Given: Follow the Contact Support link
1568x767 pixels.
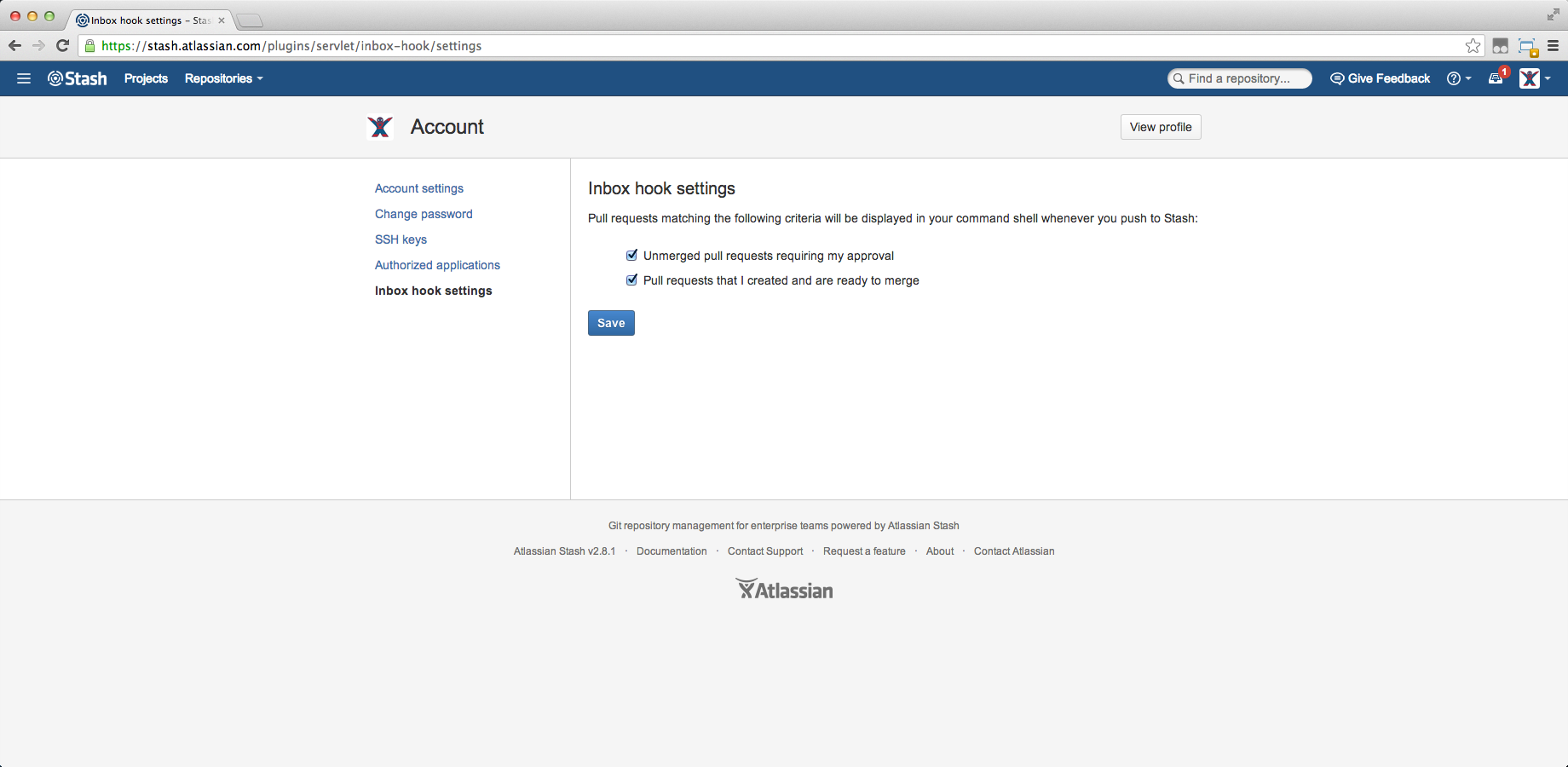Looking at the screenshot, I should [765, 551].
